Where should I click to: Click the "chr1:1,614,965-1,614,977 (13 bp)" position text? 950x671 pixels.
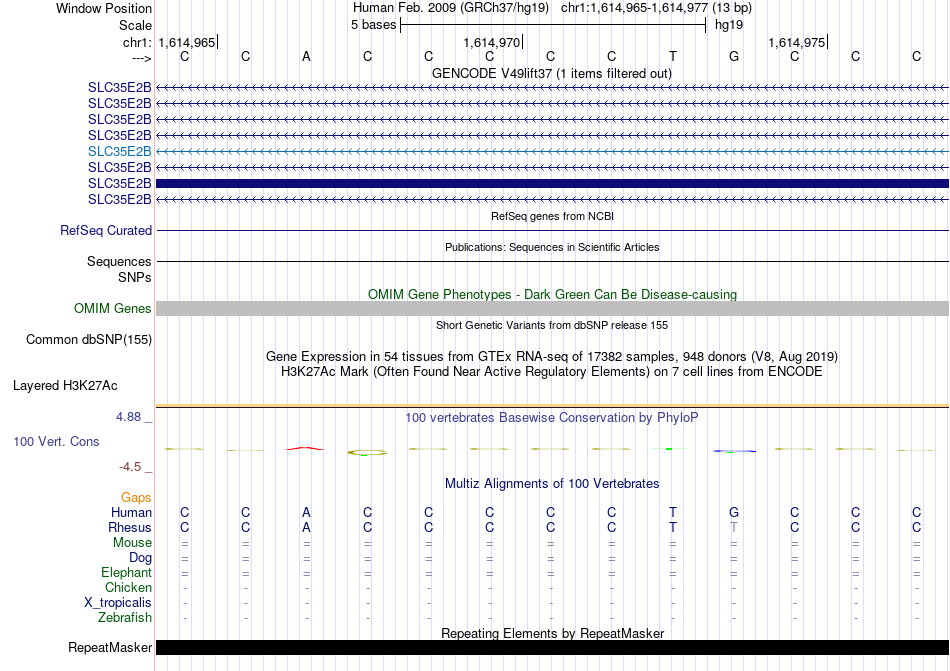pos(656,8)
